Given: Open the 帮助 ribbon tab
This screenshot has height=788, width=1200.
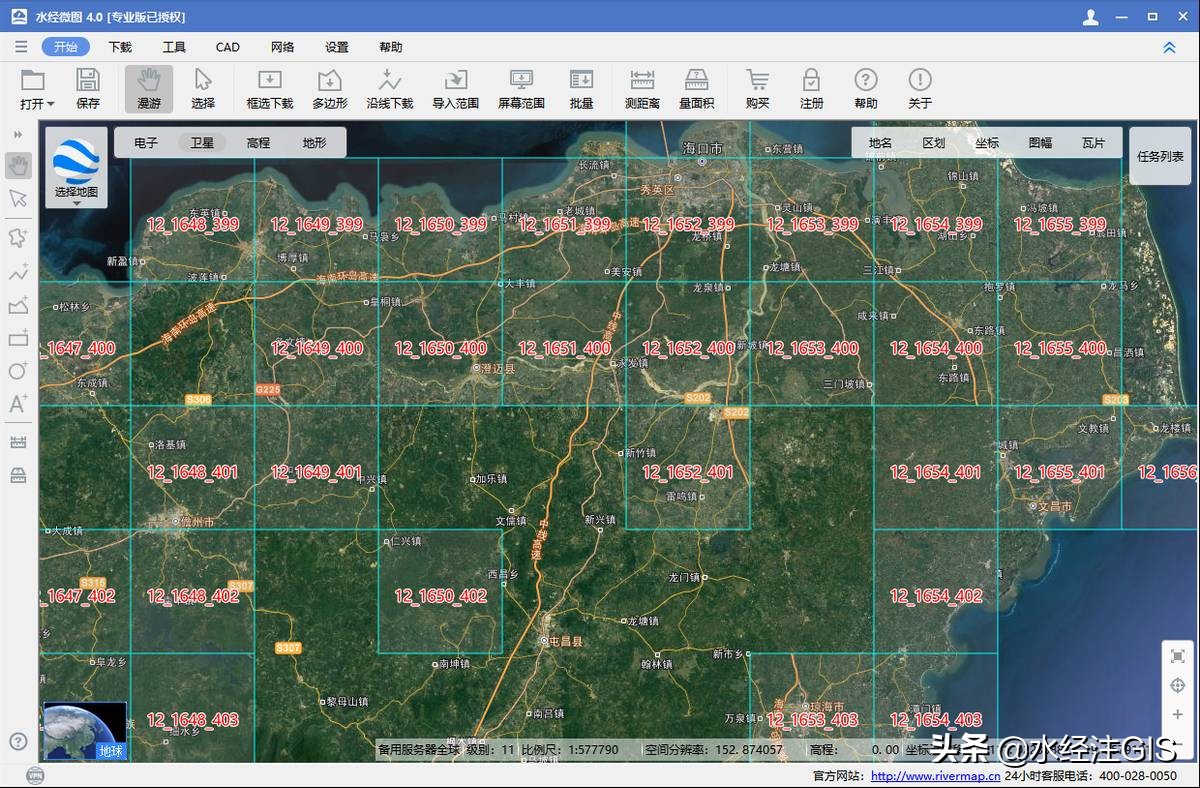Looking at the screenshot, I should 391,47.
